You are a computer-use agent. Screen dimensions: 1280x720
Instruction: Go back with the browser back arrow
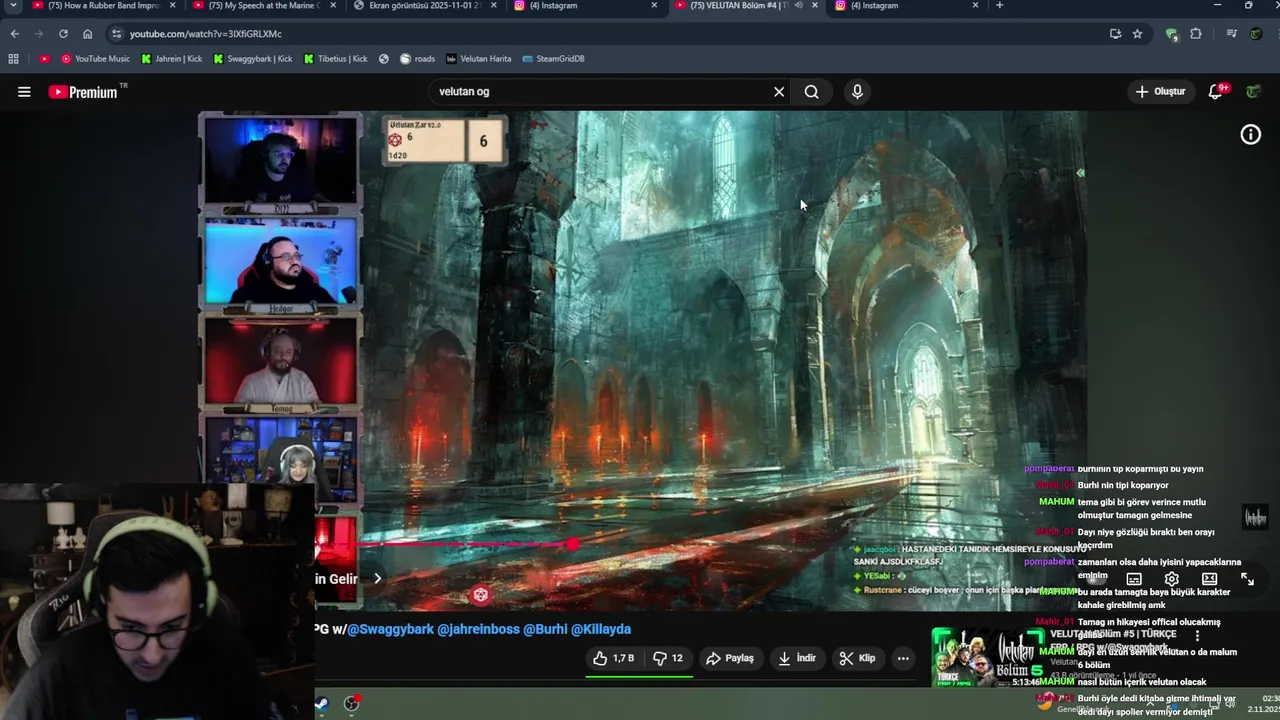(15, 34)
